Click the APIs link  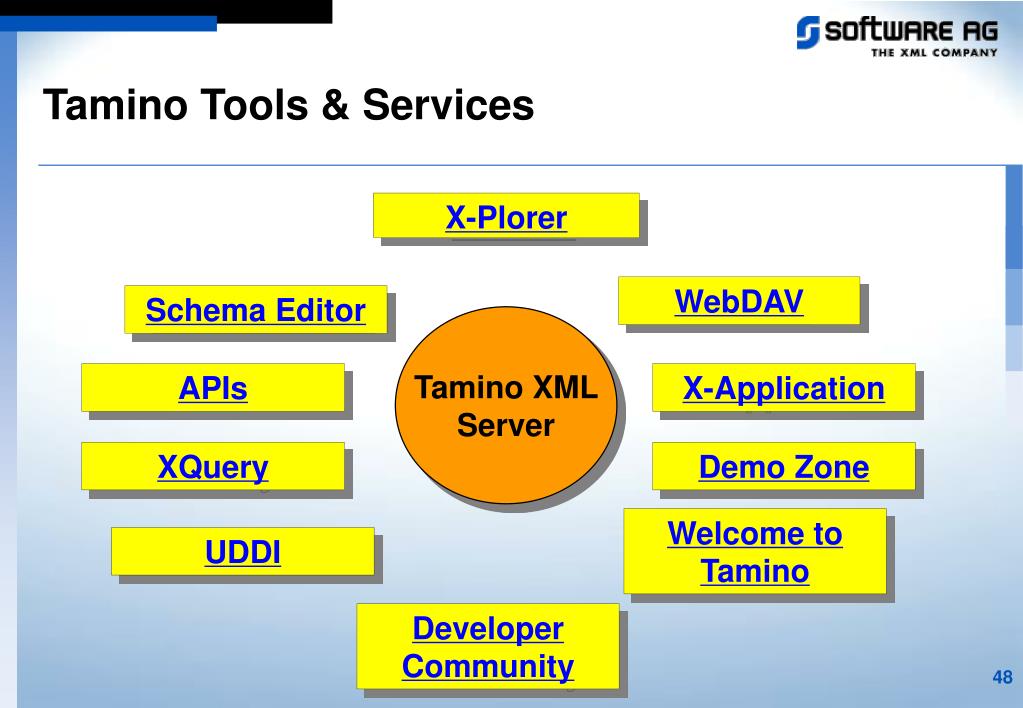coord(213,388)
